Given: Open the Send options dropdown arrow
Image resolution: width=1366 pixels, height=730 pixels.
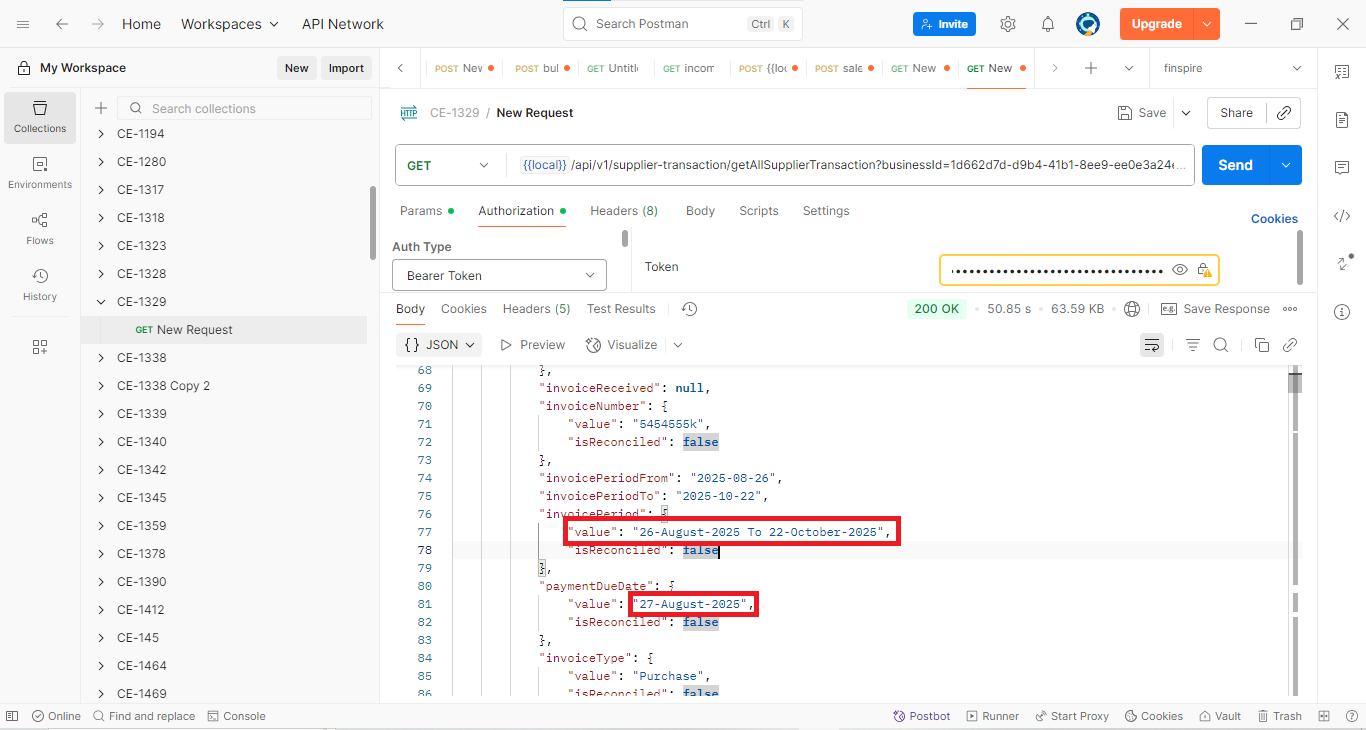Looking at the screenshot, I should pos(1285,165).
